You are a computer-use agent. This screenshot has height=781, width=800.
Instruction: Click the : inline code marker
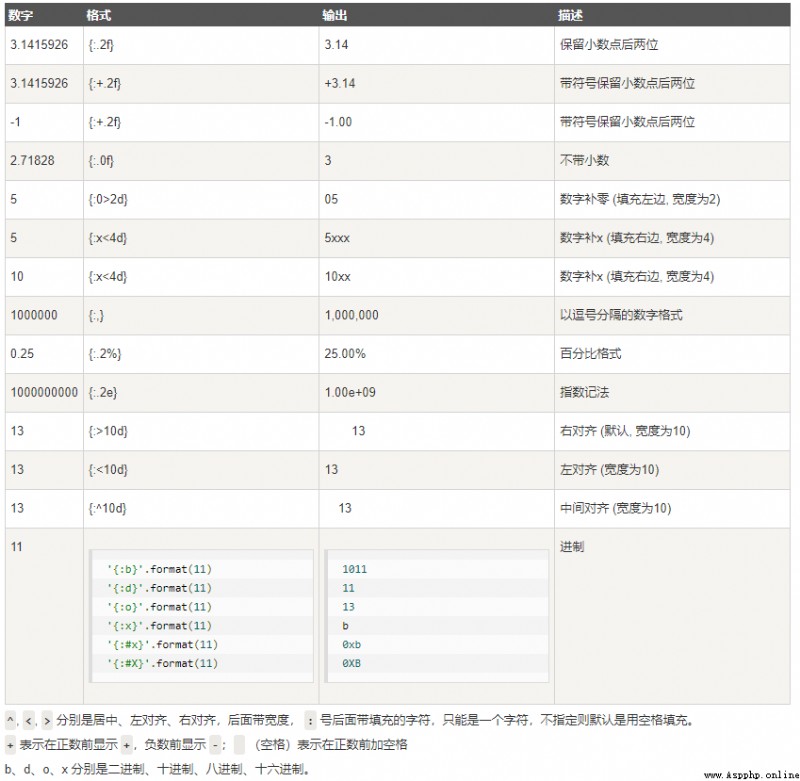[310, 721]
